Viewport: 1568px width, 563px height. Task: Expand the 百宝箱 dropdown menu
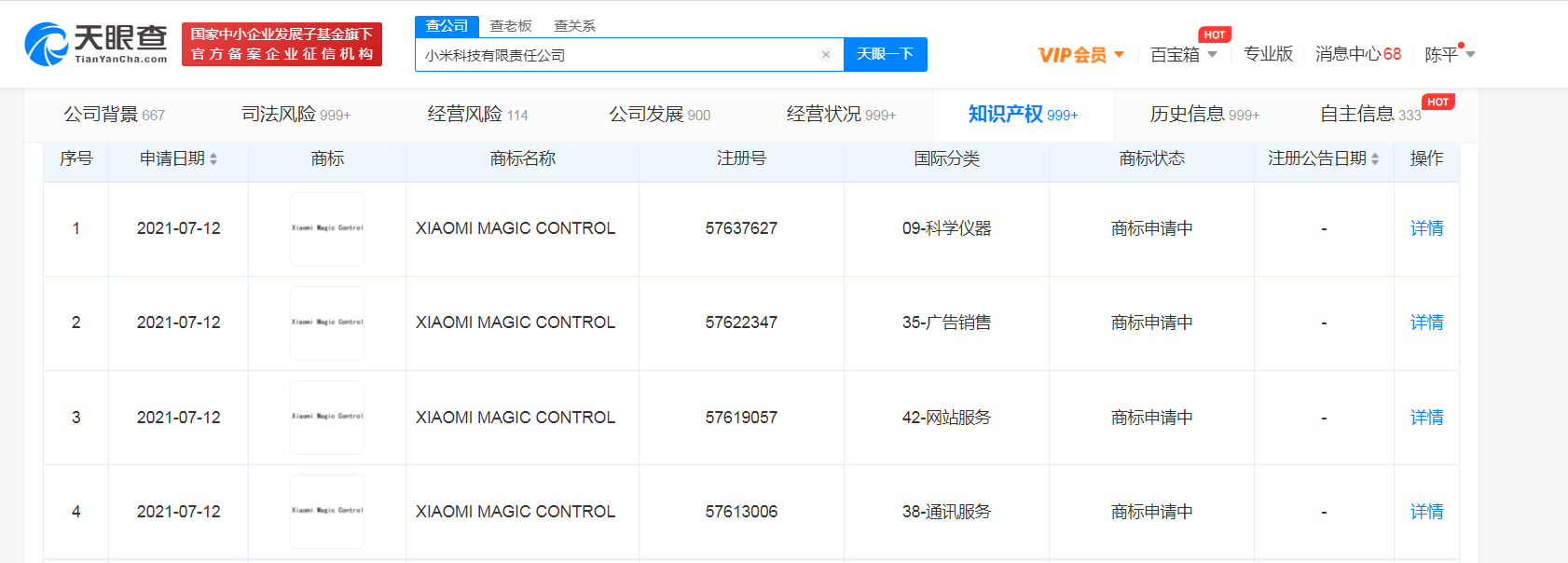[x=1184, y=55]
